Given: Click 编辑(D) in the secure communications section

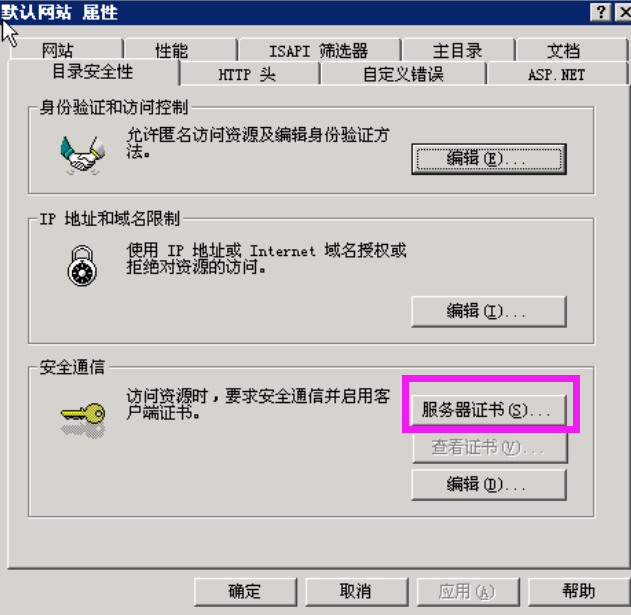Looking at the screenshot, I should pyautogui.click(x=489, y=485).
